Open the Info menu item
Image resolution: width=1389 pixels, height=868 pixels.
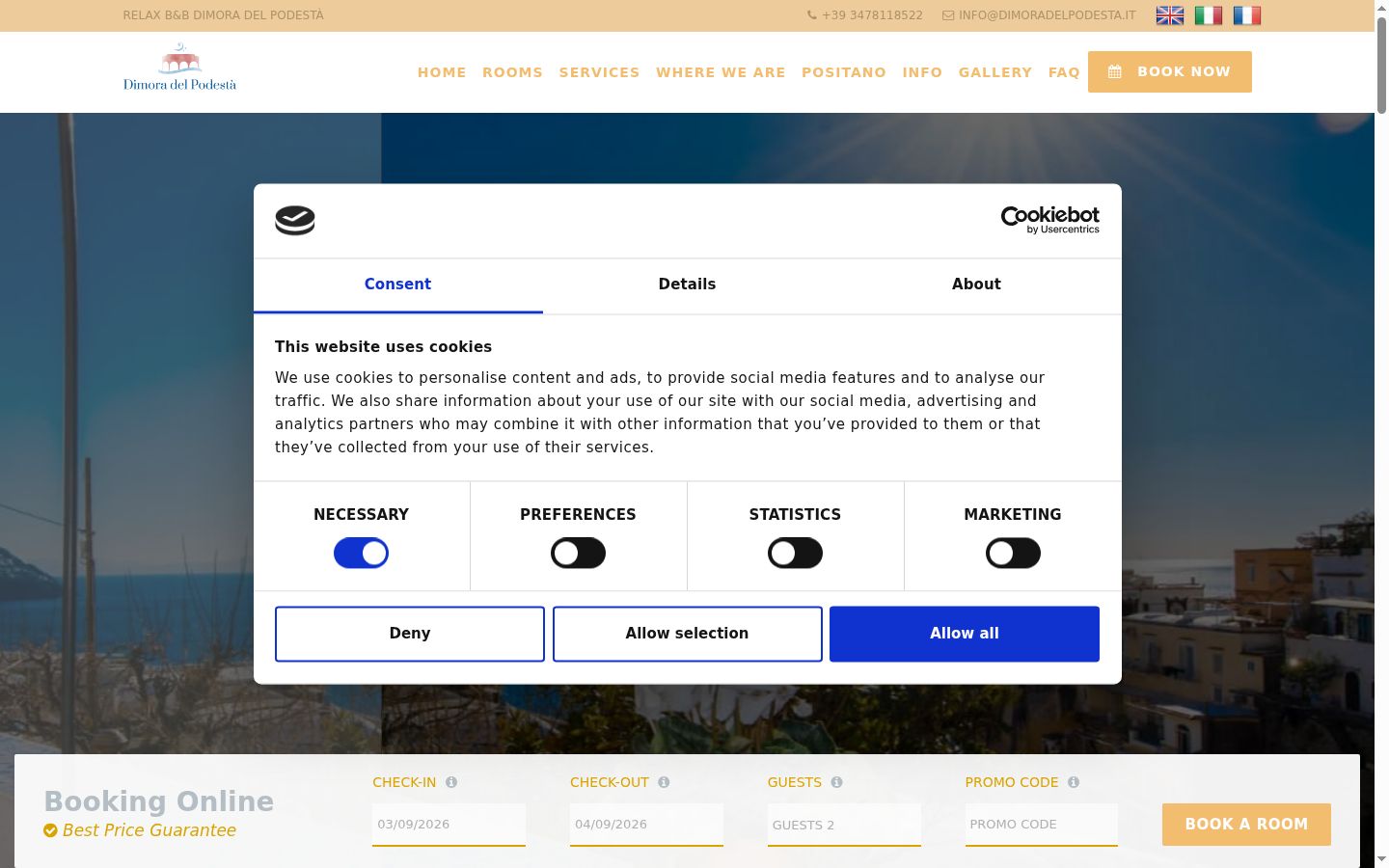(922, 72)
